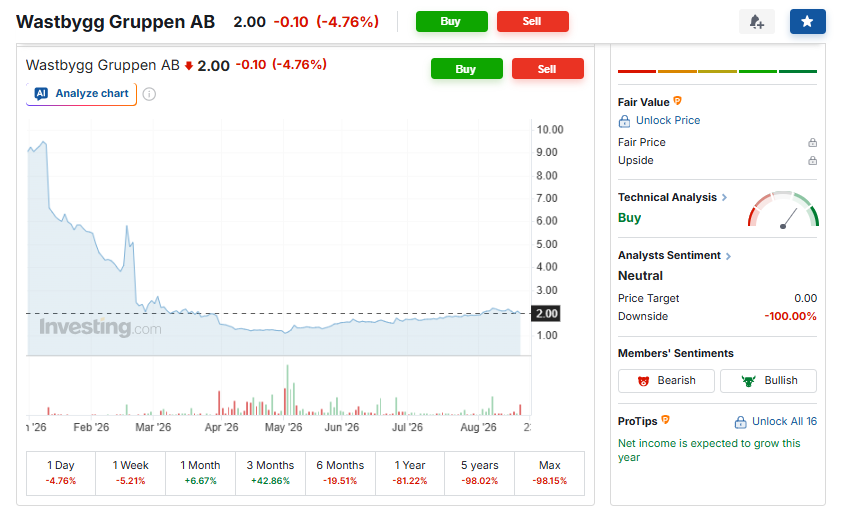The width and height of the screenshot is (846, 521).
Task: Vote Bullish in Members' Sentiments
Action: coord(768,381)
